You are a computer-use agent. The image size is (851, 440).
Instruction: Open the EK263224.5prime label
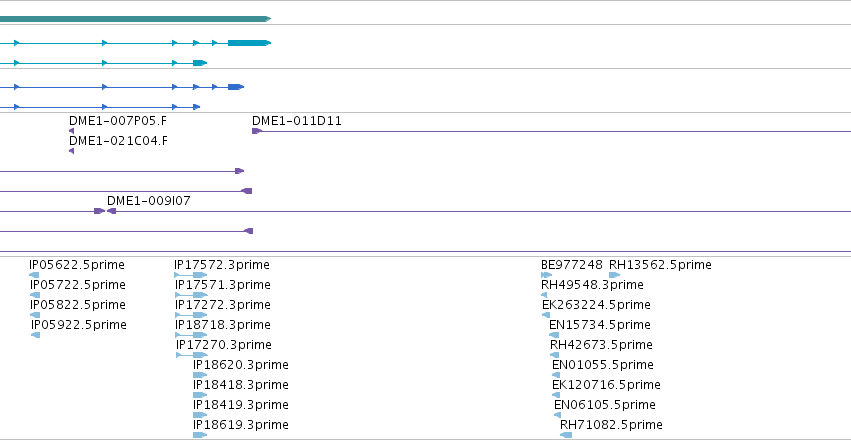click(596, 304)
